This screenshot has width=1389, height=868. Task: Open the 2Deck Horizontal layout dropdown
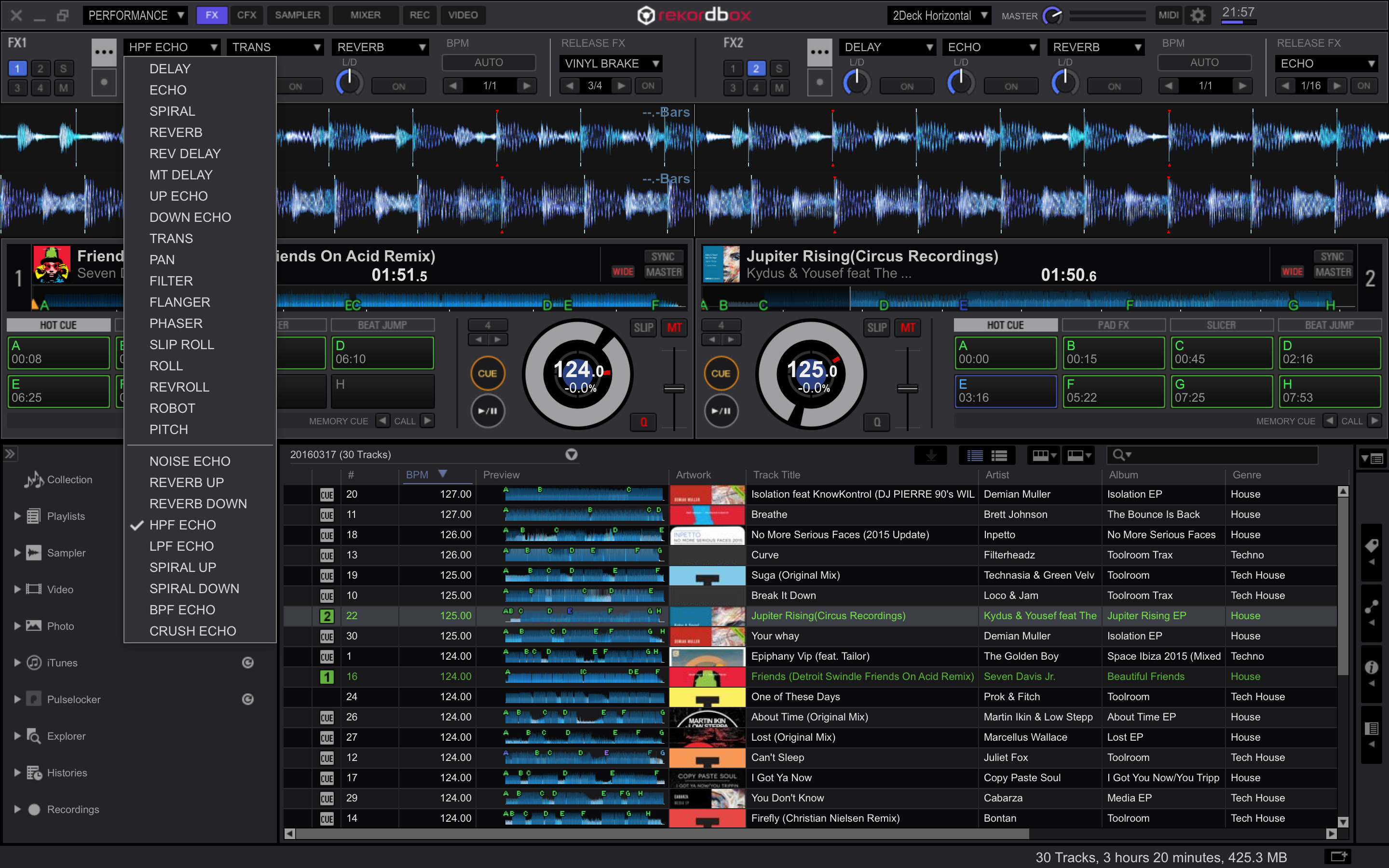click(x=939, y=15)
